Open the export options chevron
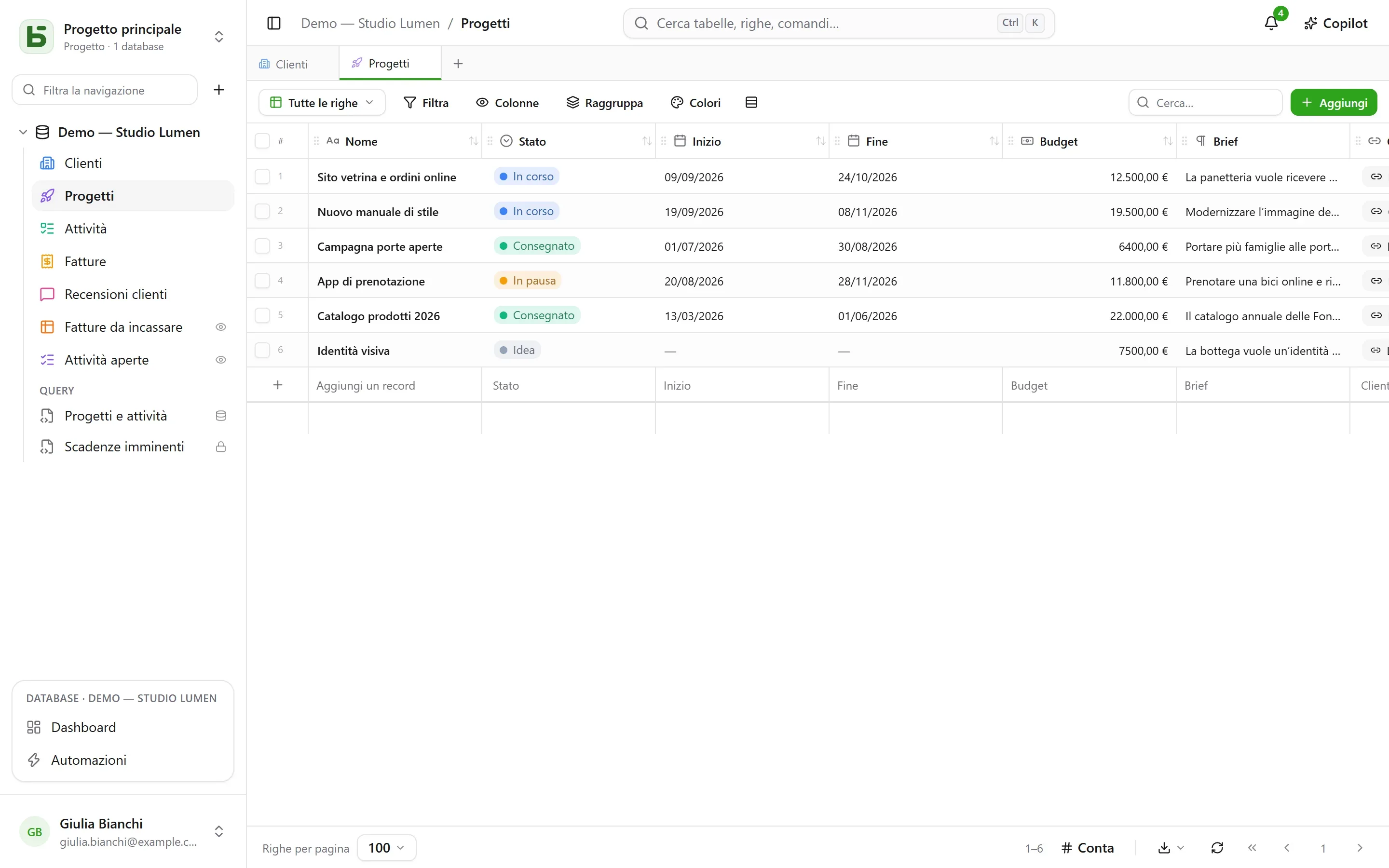The width and height of the screenshot is (1389, 868). 1181,848
